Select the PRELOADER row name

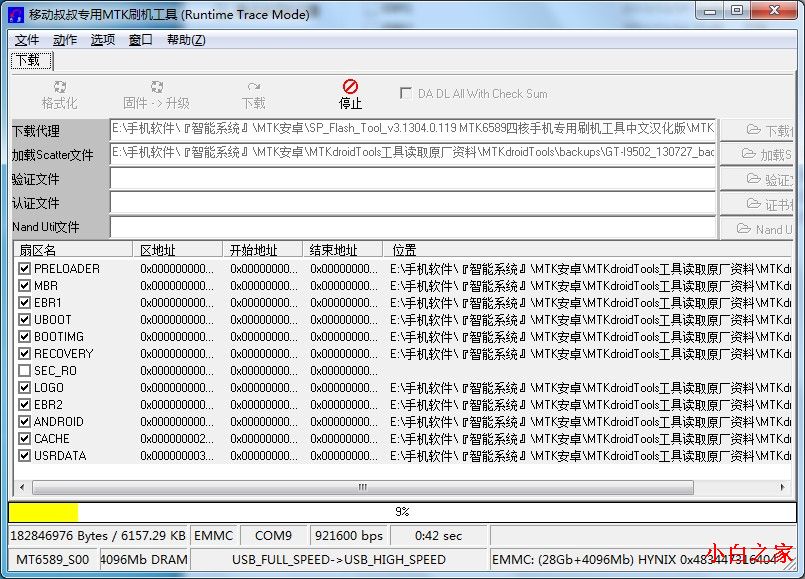pos(67,268)
